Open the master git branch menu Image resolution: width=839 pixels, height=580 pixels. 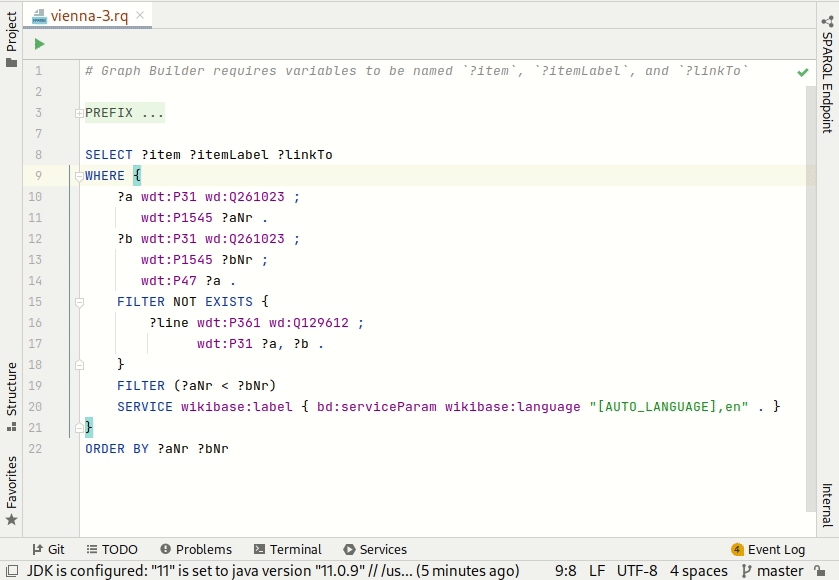(772, 571)
